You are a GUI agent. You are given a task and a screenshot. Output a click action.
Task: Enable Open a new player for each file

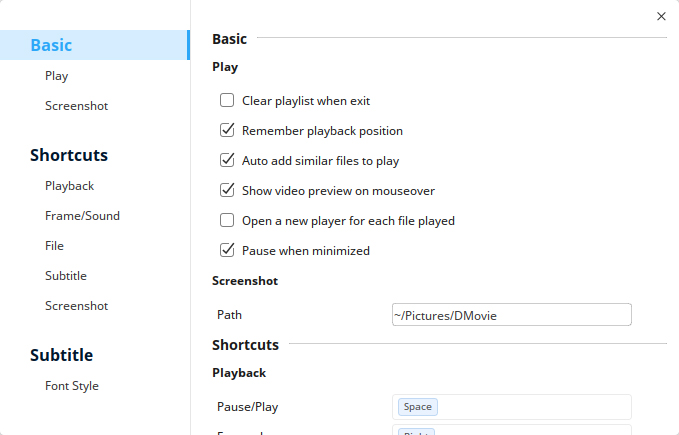click(227, 221)
